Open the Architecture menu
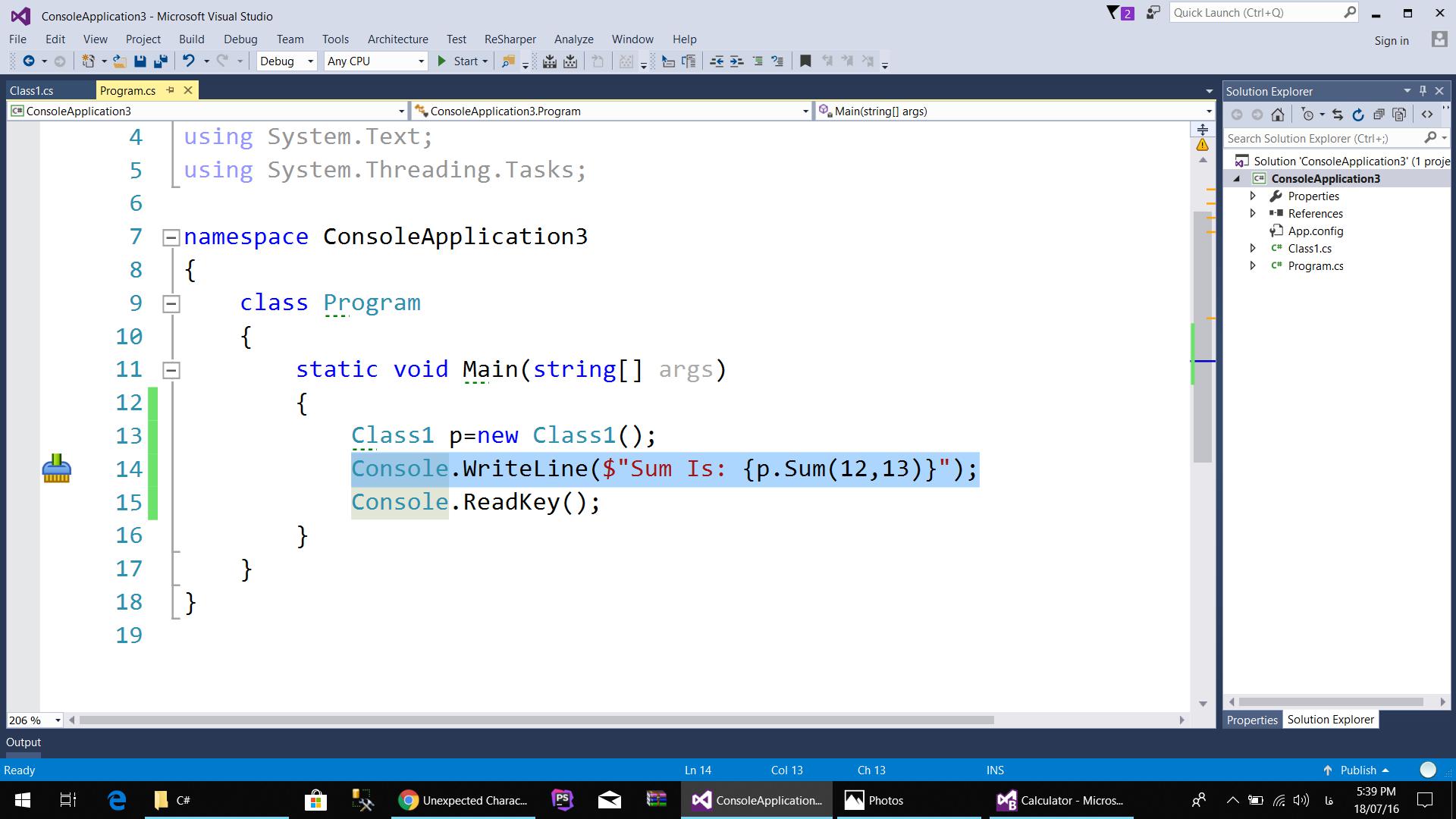 (398, 39)
